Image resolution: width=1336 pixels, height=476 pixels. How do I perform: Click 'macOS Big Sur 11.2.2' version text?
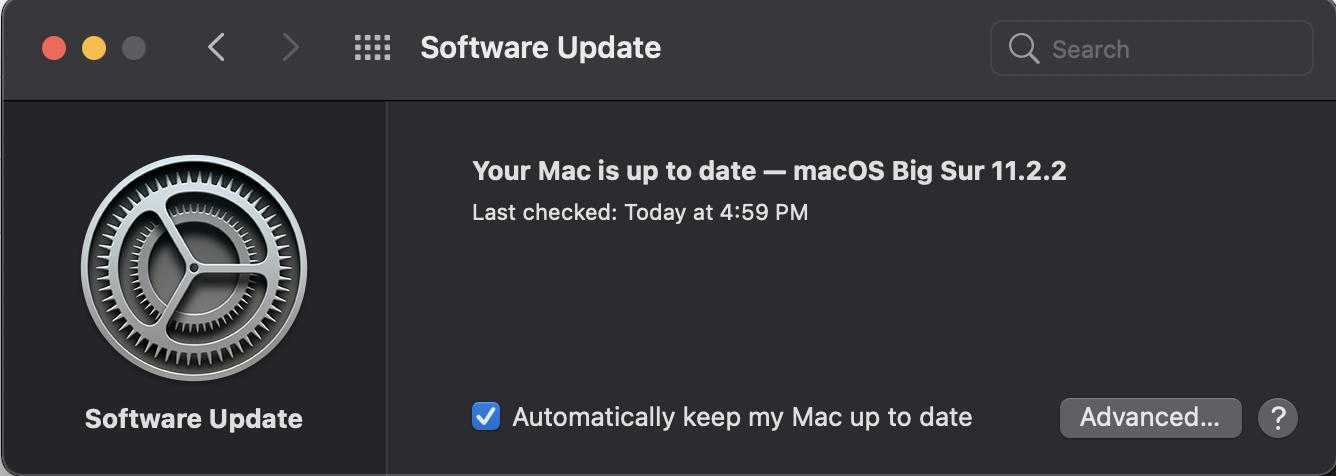point(930,171)
